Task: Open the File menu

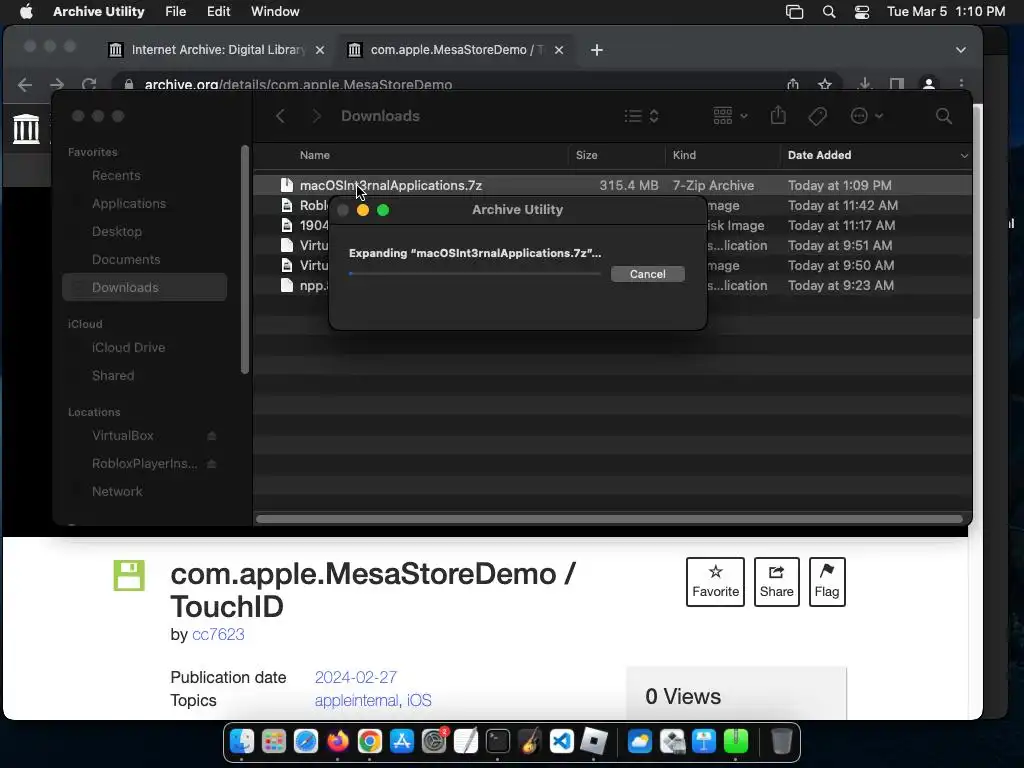Action: [176, 12]
